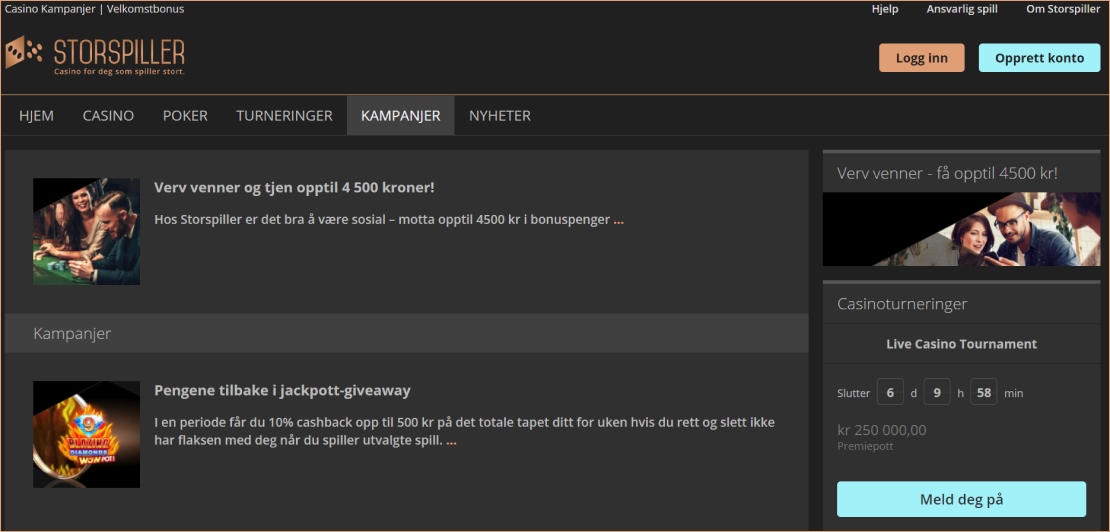Click the Logg inn button
The image size is (1110, 532).
click(x=922, y=58)
